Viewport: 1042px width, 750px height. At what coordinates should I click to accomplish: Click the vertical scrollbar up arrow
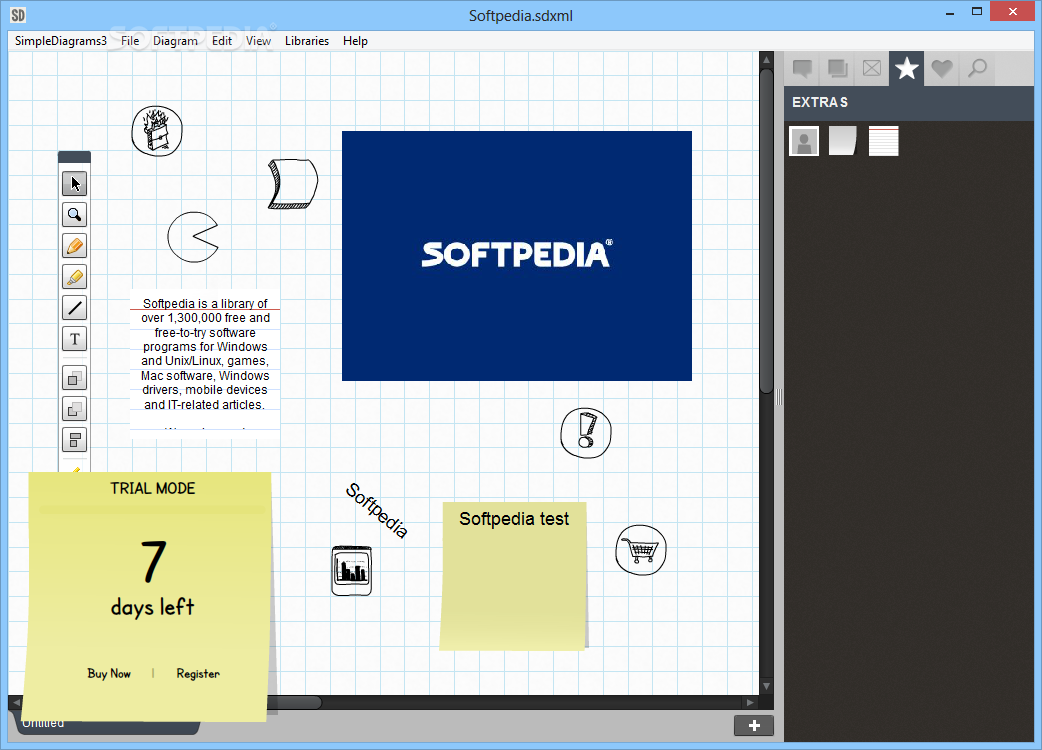(766, 59)
